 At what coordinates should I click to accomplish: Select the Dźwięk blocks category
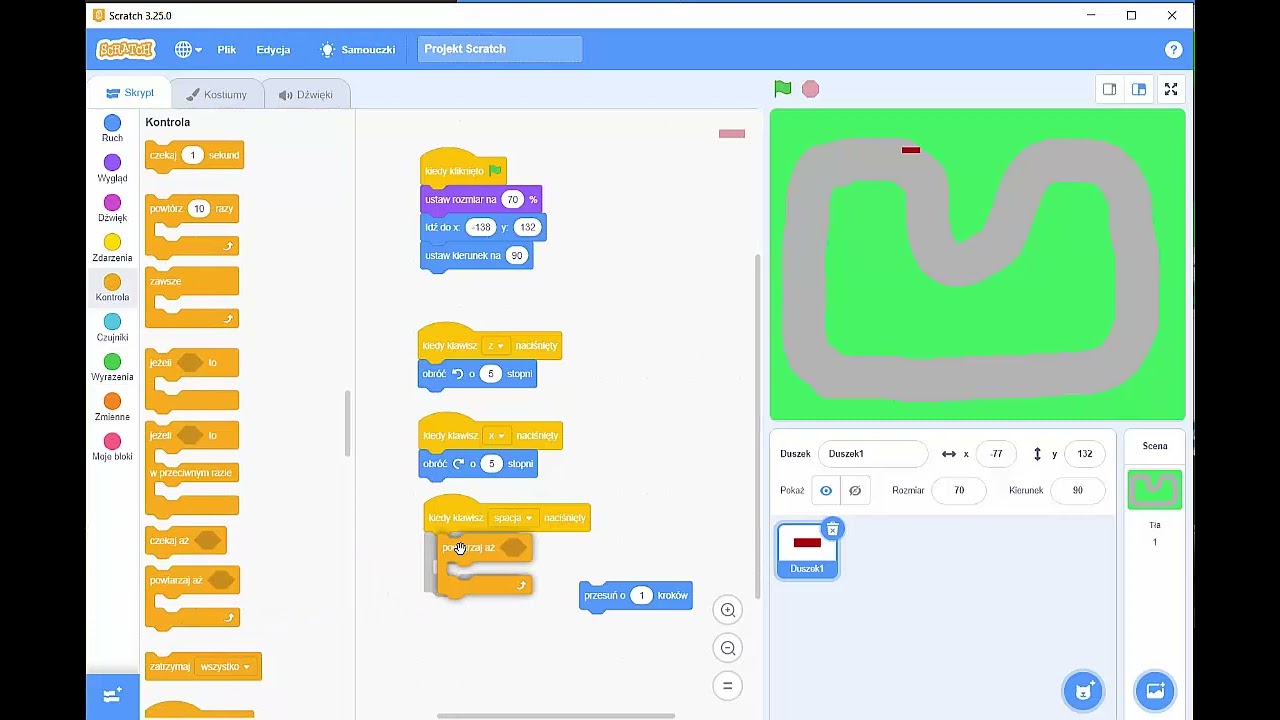112,209
